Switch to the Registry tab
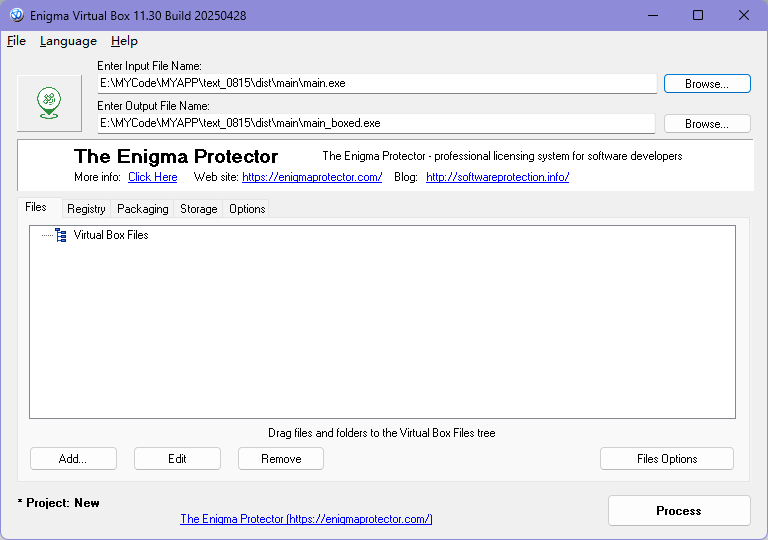The image size is (768, 540). coord(86,209)
